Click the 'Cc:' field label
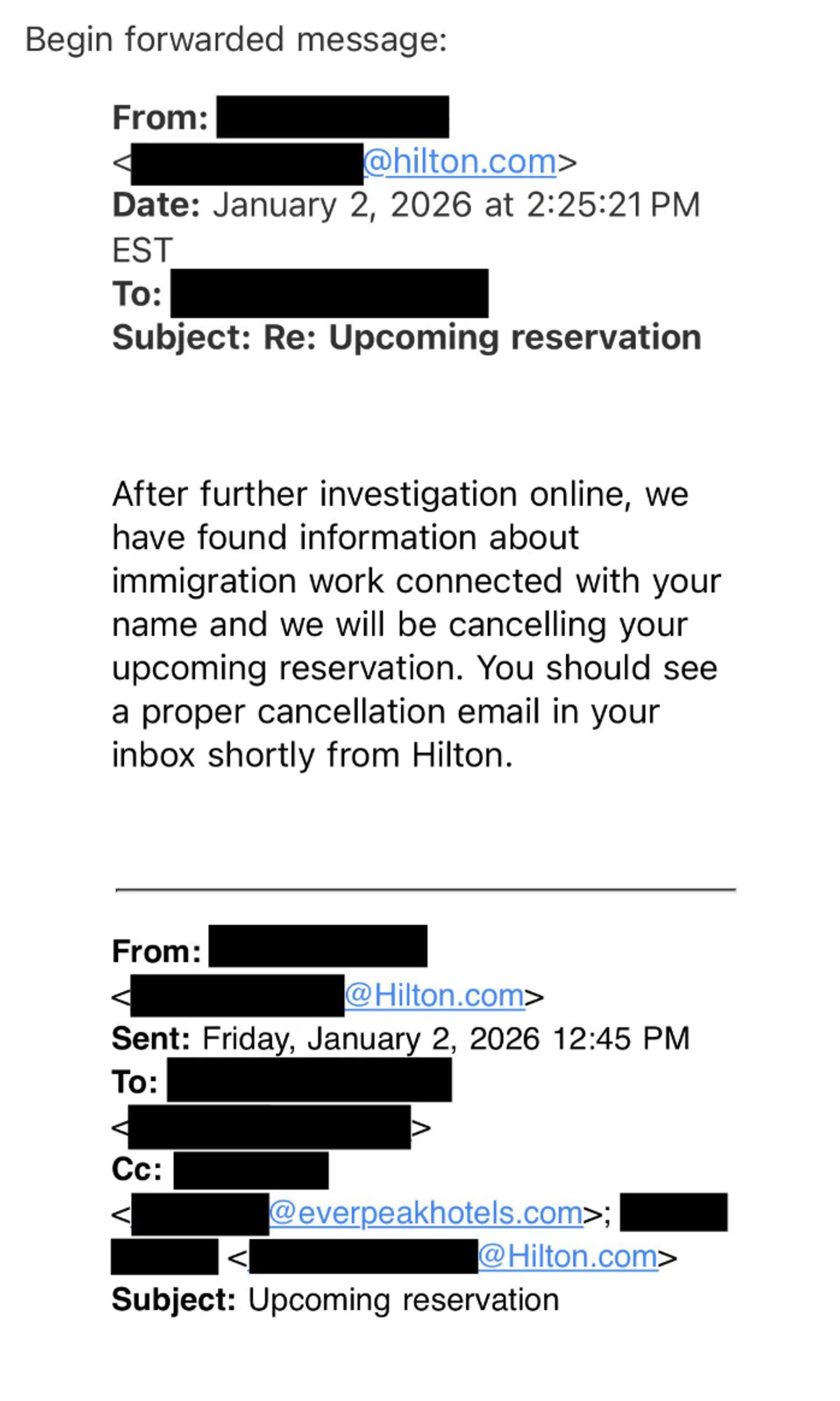The width and height of the screenshot is (840, 1401). (x=136, y=1169)
